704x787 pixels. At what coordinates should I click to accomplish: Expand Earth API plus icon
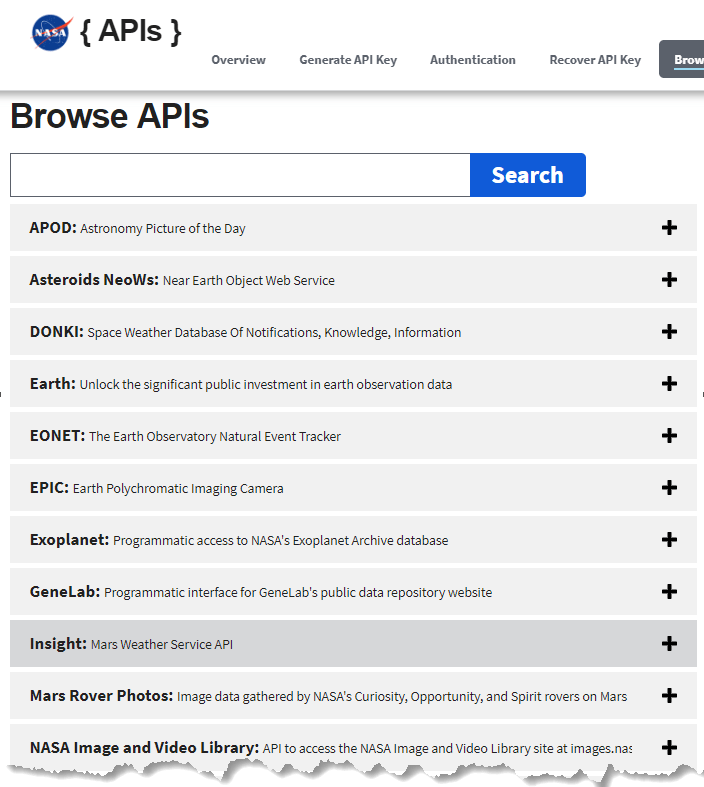click(669, 384)
